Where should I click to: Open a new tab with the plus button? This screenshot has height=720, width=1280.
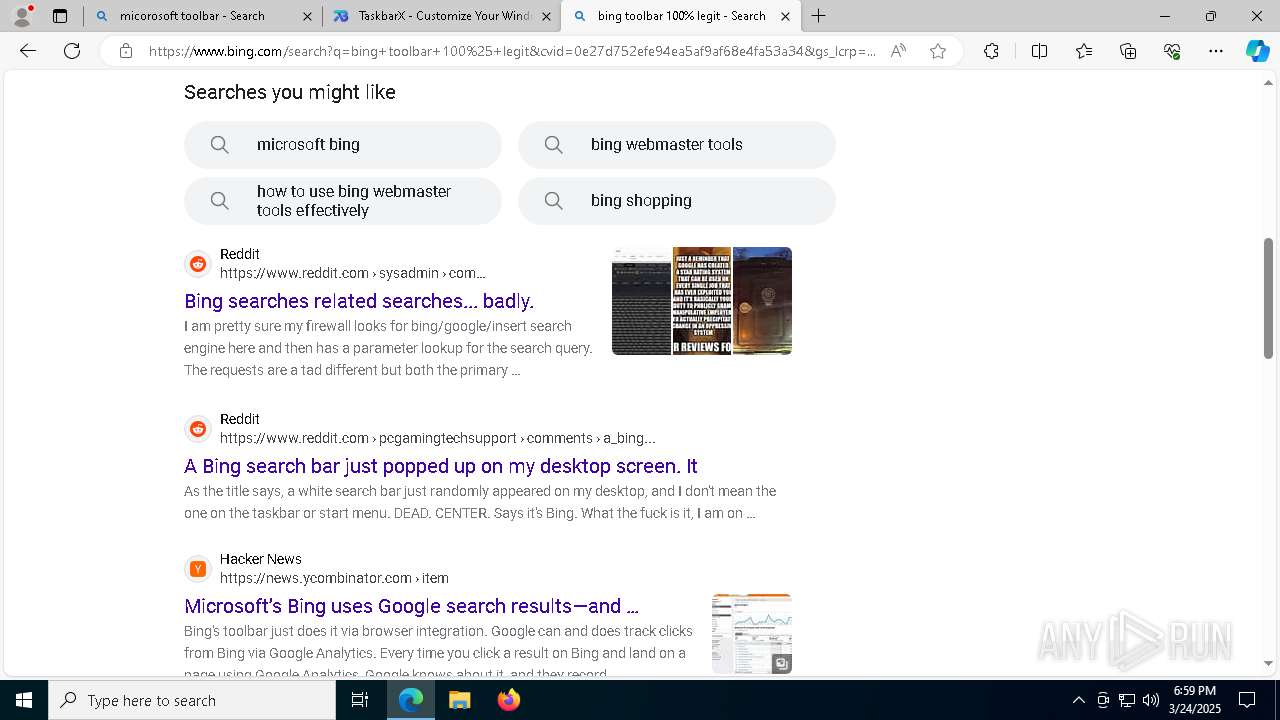(x=819, y=16)
